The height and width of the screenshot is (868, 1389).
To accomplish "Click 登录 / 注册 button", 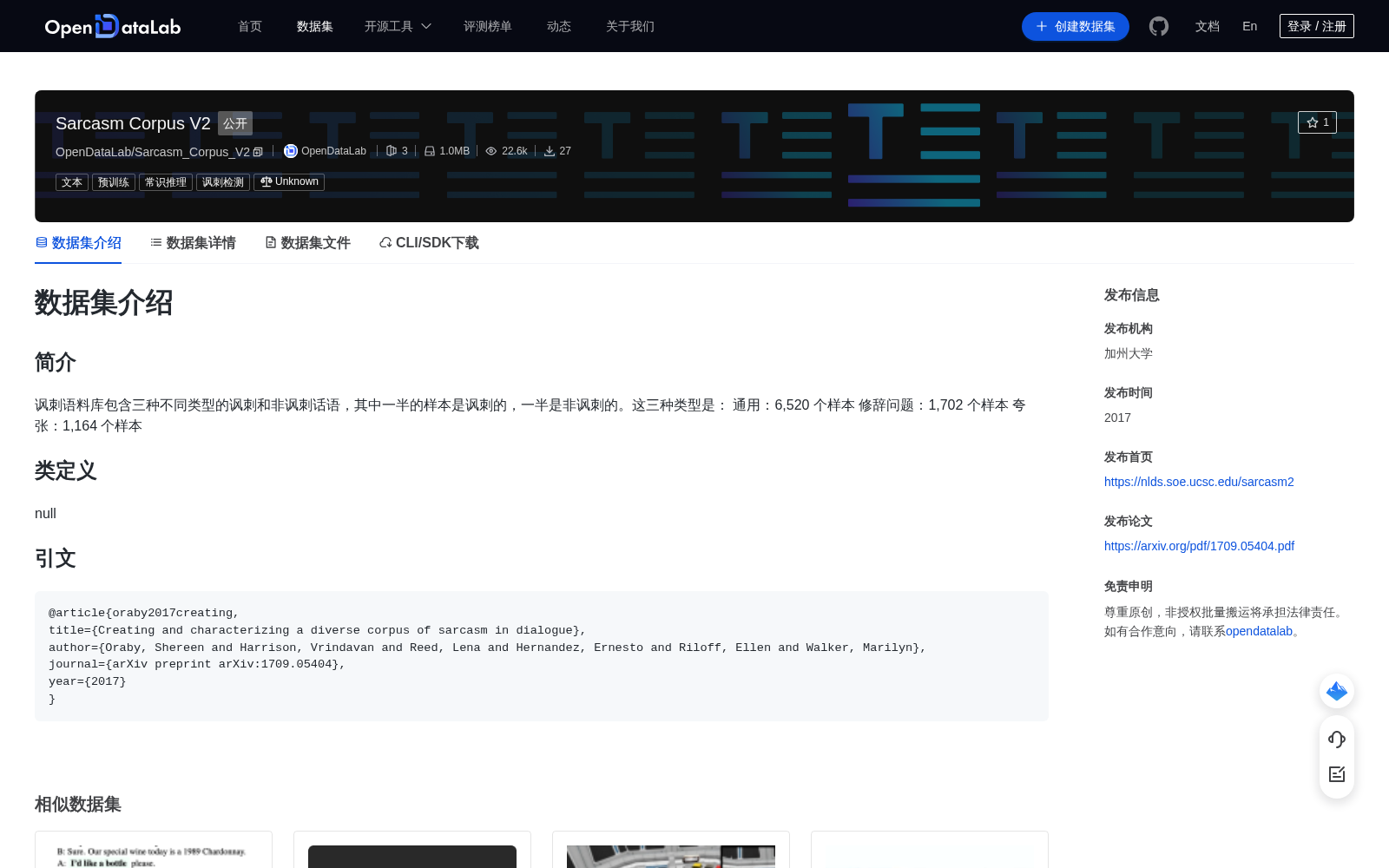I will coord(1317,26).
